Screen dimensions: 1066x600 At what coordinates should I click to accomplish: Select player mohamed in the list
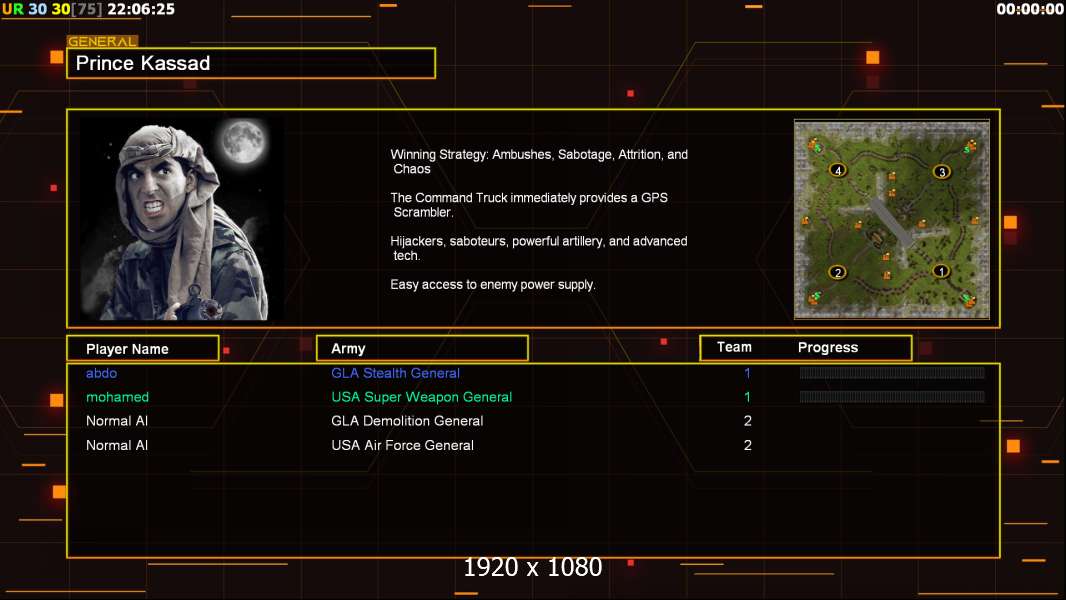[x=117, y=397]
